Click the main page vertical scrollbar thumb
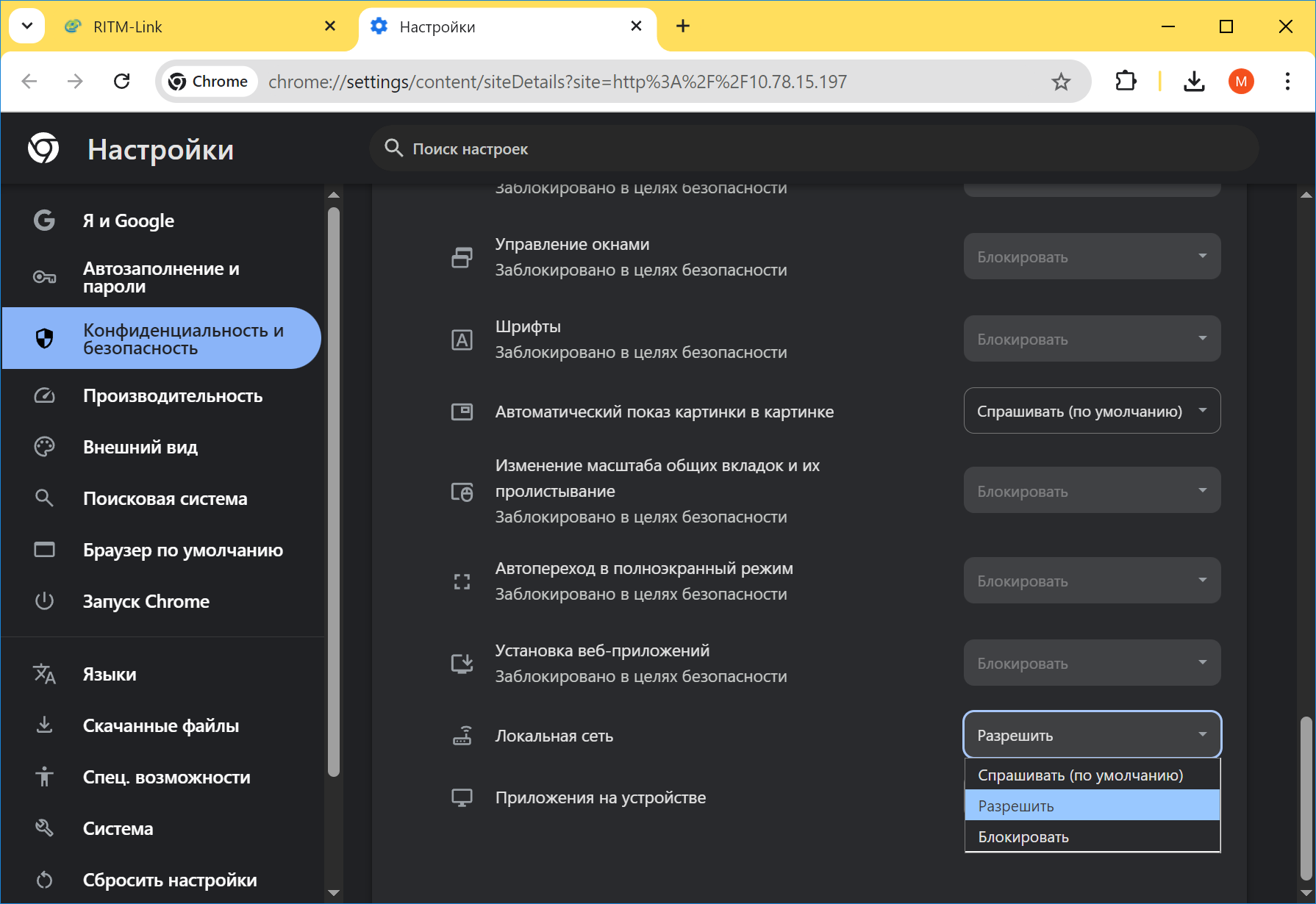 (1306, 797)
